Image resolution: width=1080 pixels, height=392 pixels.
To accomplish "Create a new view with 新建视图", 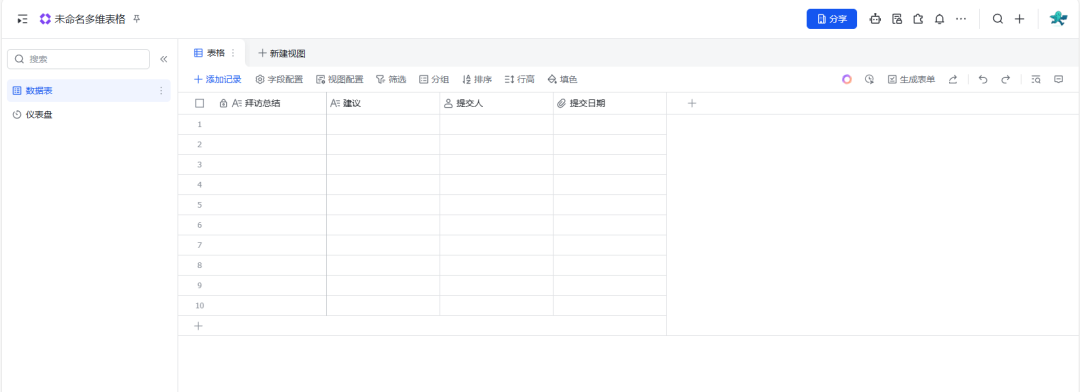I will (x=282, y=53).
